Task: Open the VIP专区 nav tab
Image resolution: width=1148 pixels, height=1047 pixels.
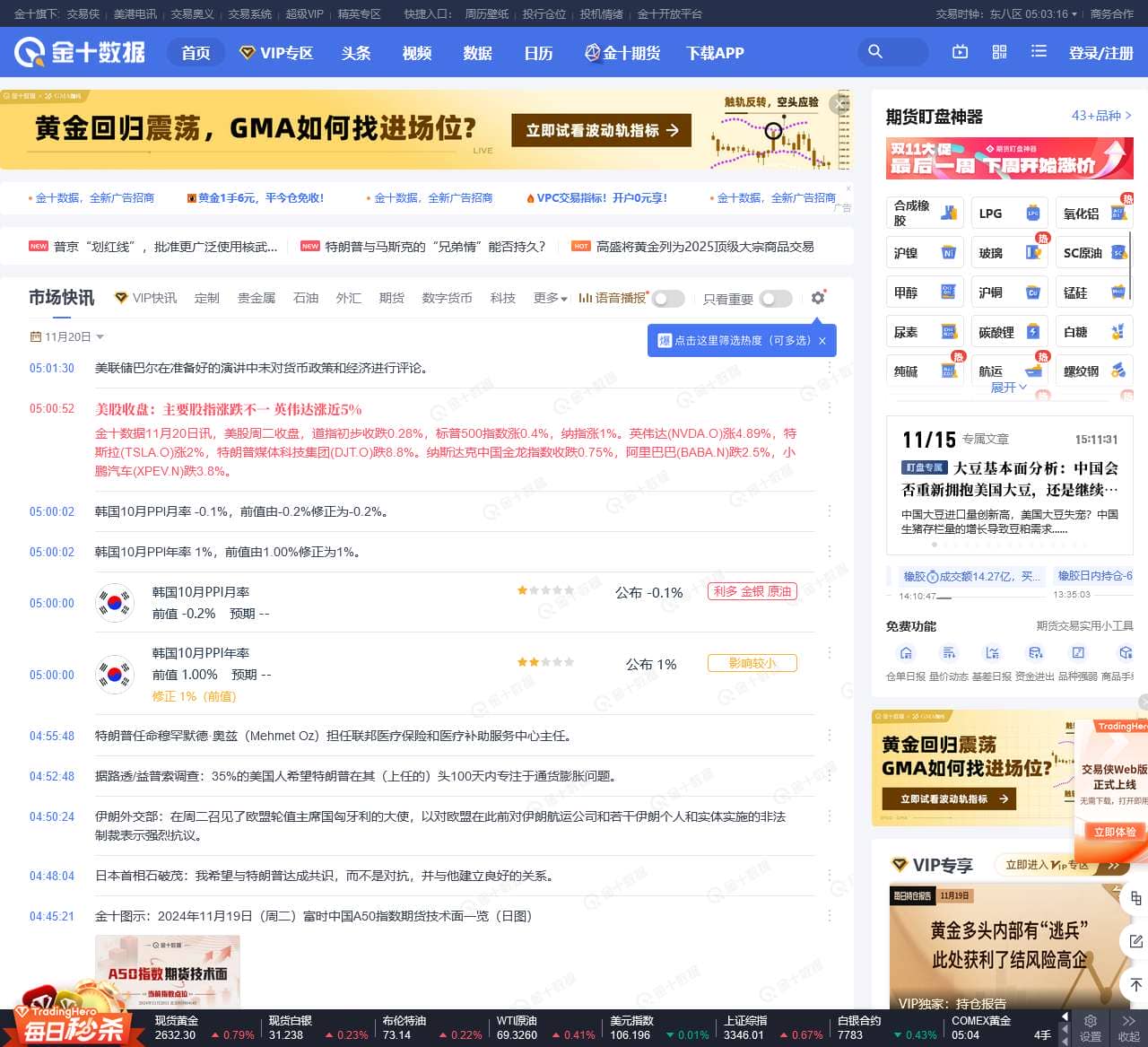Action: point(276,53)
